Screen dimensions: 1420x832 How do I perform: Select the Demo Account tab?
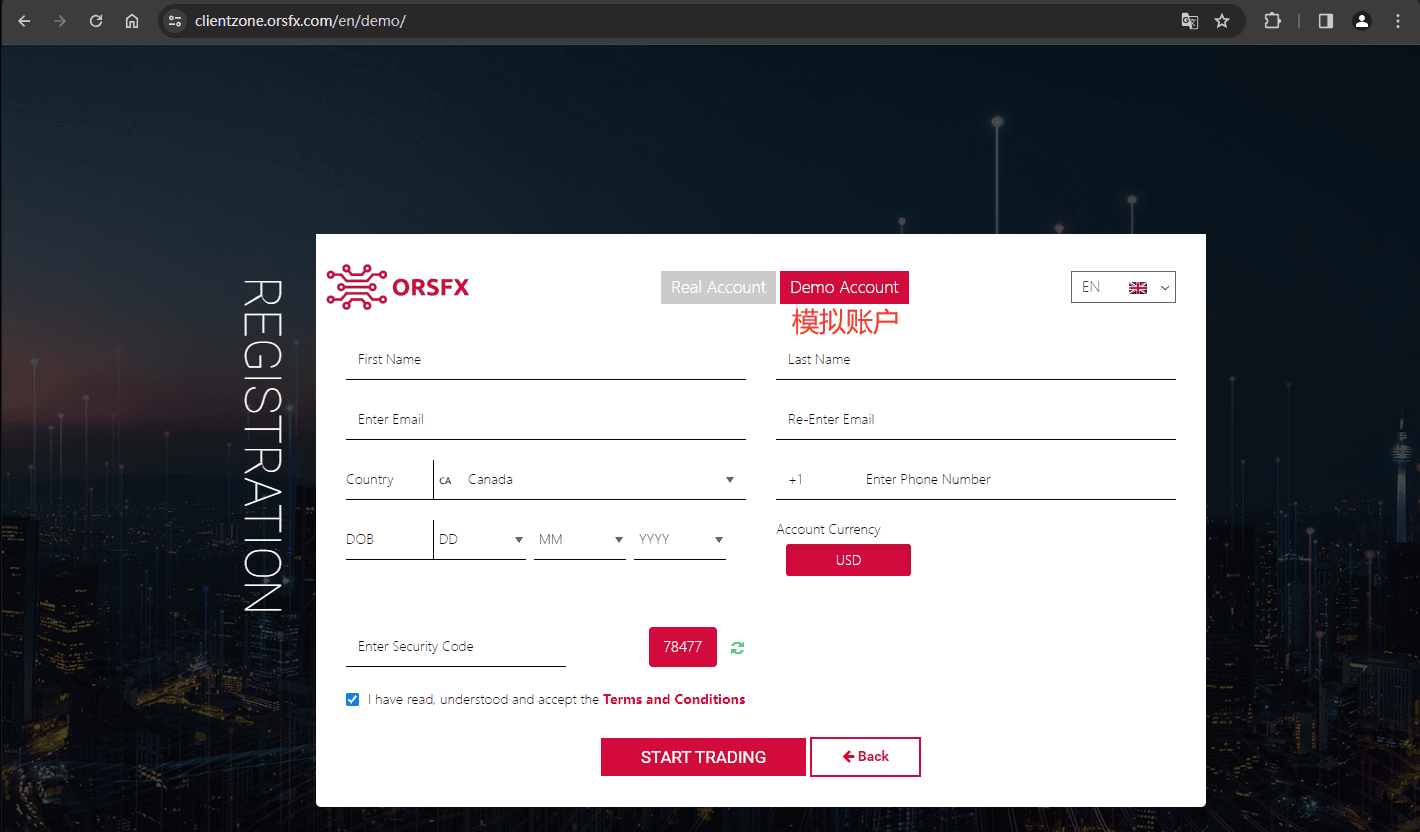point(844,287)
